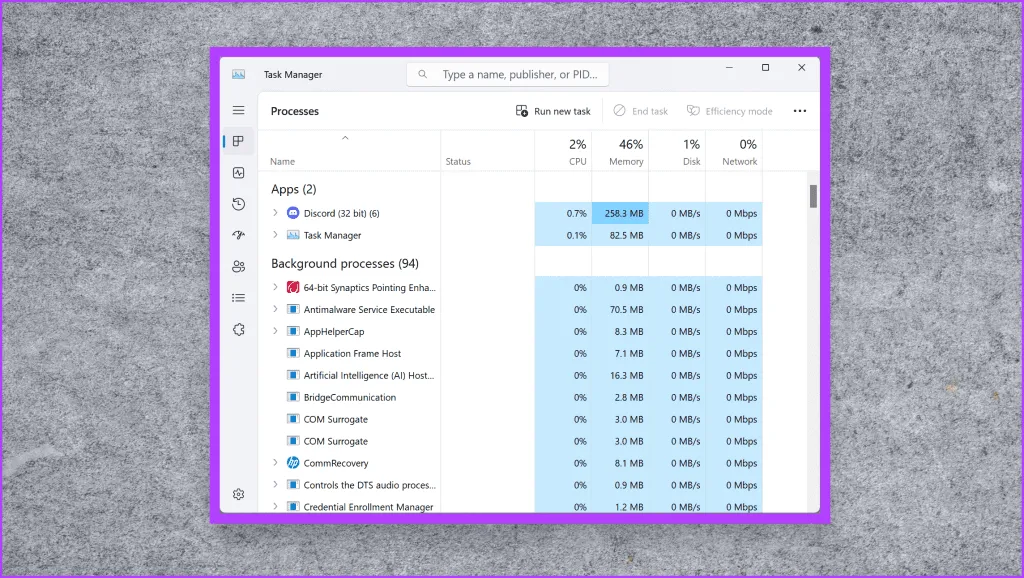Click the vertical scrollbar thumb
The image size is (1024, 578).
coord(813,196)
